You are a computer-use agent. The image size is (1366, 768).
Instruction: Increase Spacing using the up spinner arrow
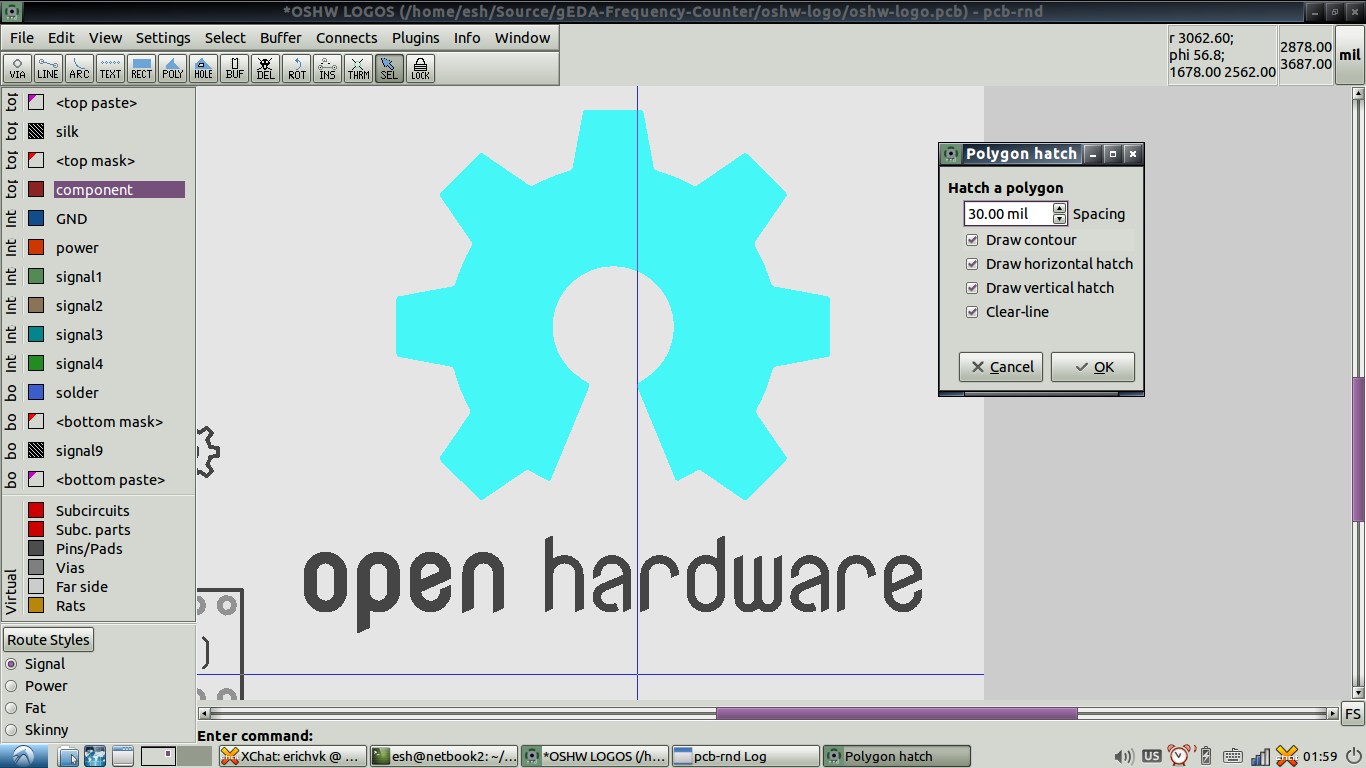click(1059, 208)
